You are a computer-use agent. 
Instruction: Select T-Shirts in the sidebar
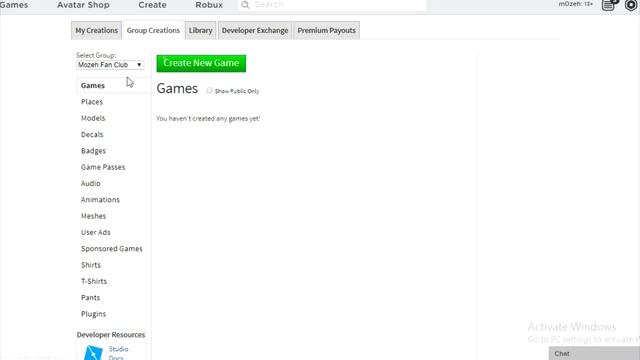(94, 281)
